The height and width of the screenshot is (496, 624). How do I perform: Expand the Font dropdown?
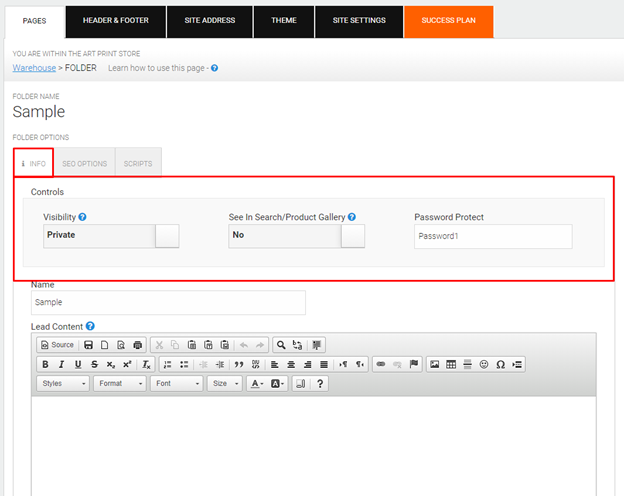tap(176, 383)
